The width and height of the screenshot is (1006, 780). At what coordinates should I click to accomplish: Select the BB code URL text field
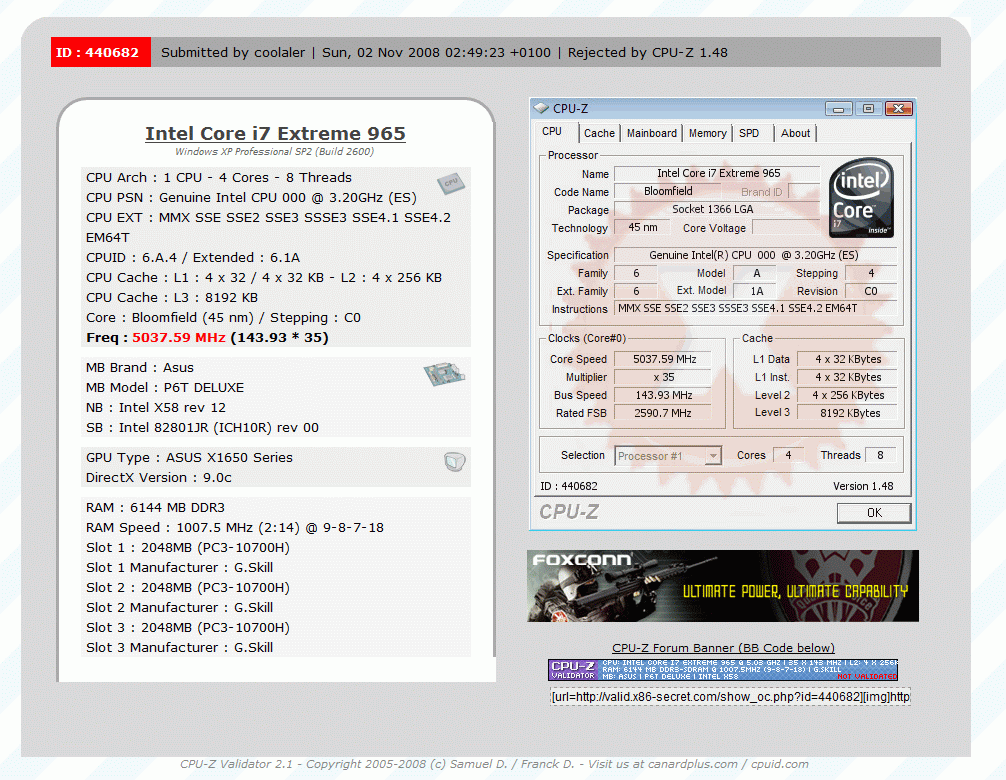[730, 697]
